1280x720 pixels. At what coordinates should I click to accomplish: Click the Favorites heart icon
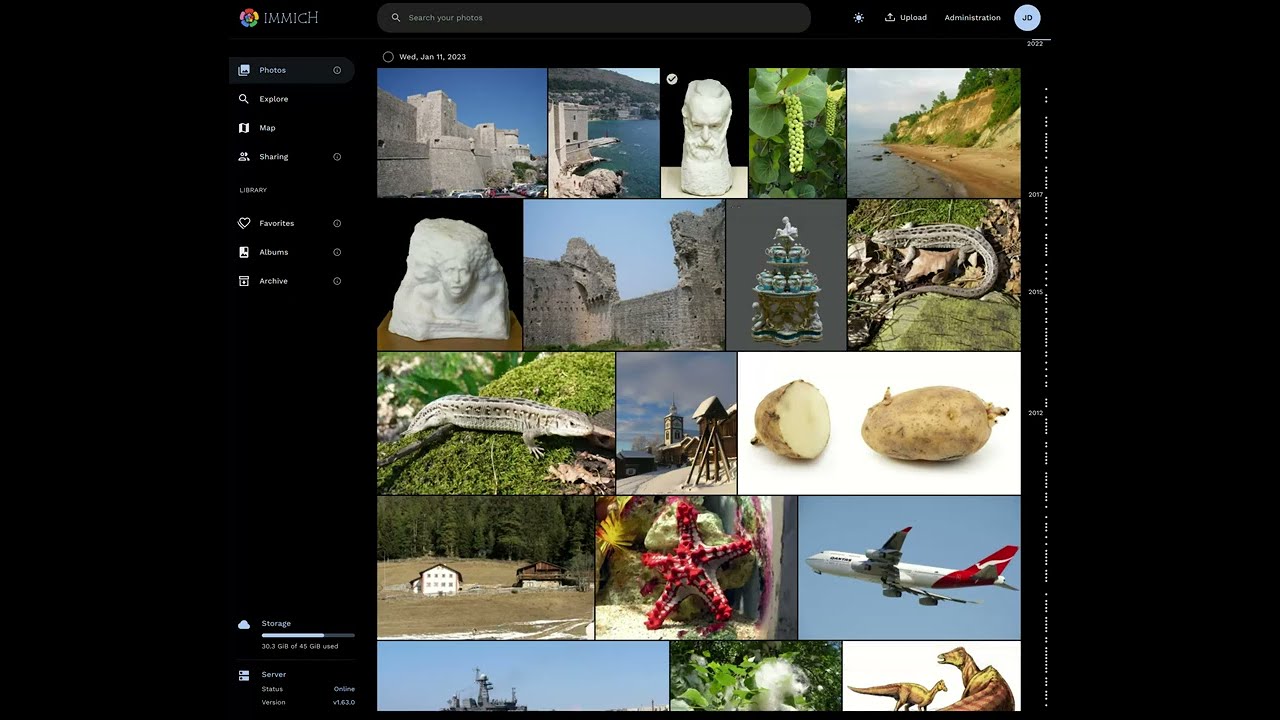[x=244, y=223]
